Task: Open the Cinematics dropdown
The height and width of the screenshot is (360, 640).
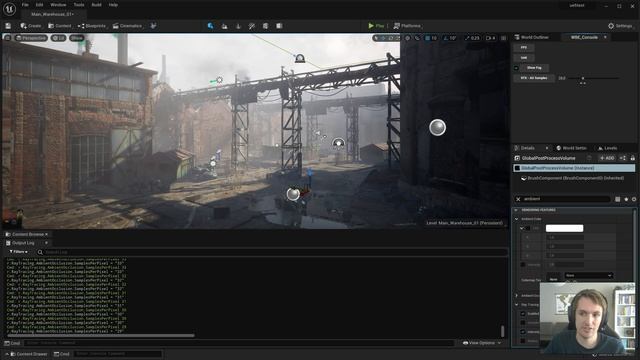Action: point(127,26)
